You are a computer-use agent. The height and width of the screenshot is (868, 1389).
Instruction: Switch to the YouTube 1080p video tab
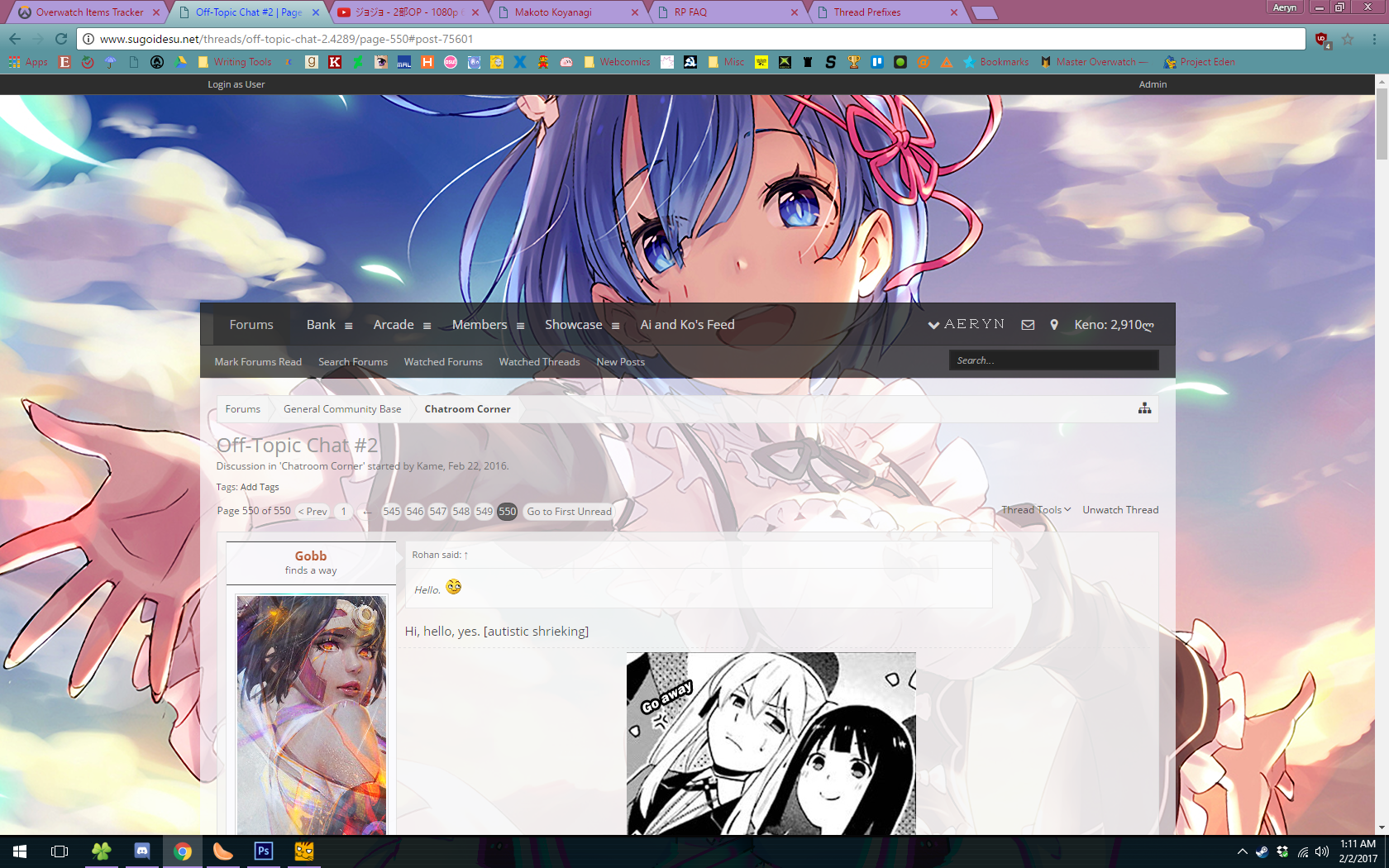tap(408, 12)
